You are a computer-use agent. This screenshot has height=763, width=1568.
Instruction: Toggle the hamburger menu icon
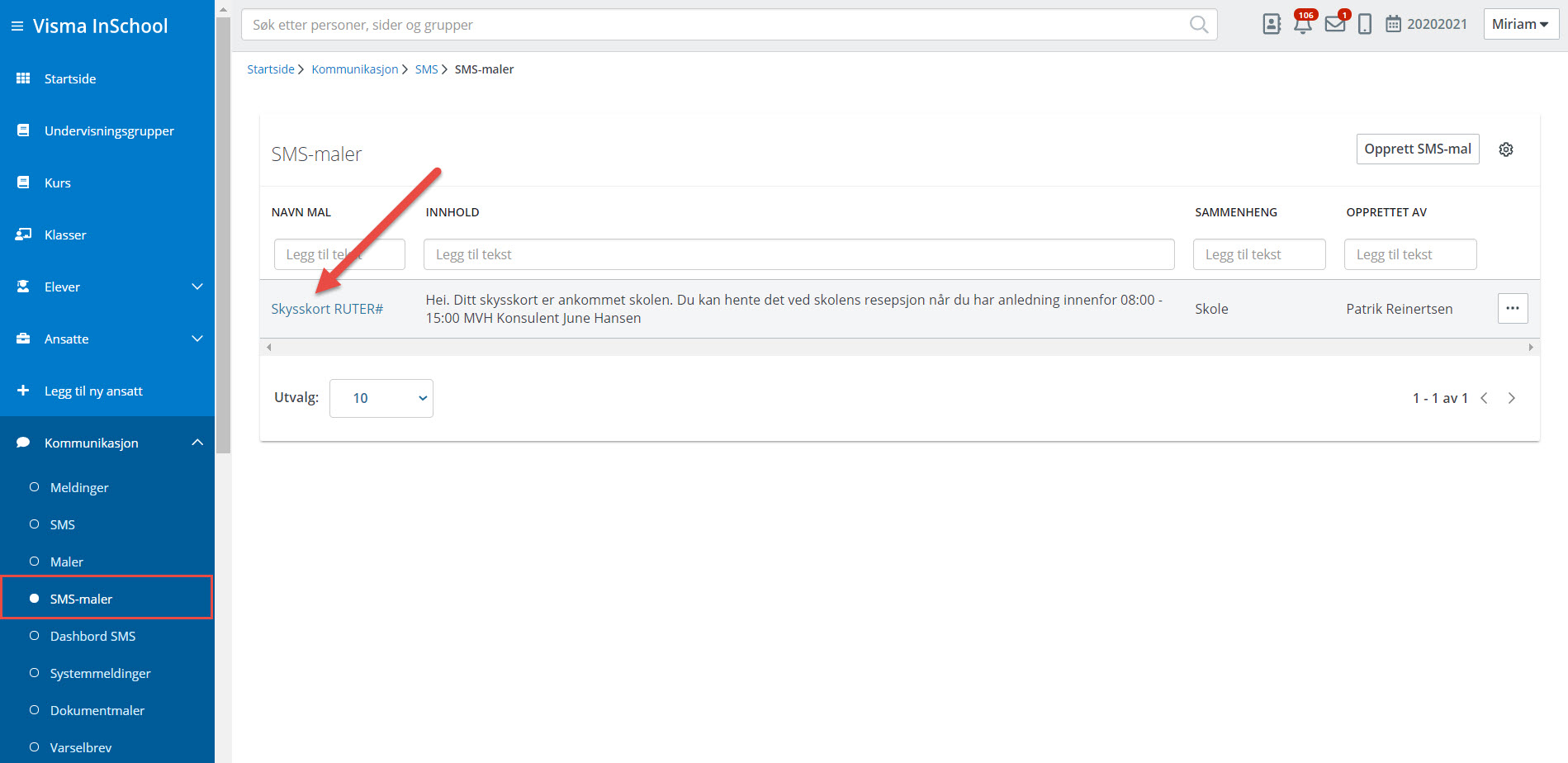tap(17, 26)
